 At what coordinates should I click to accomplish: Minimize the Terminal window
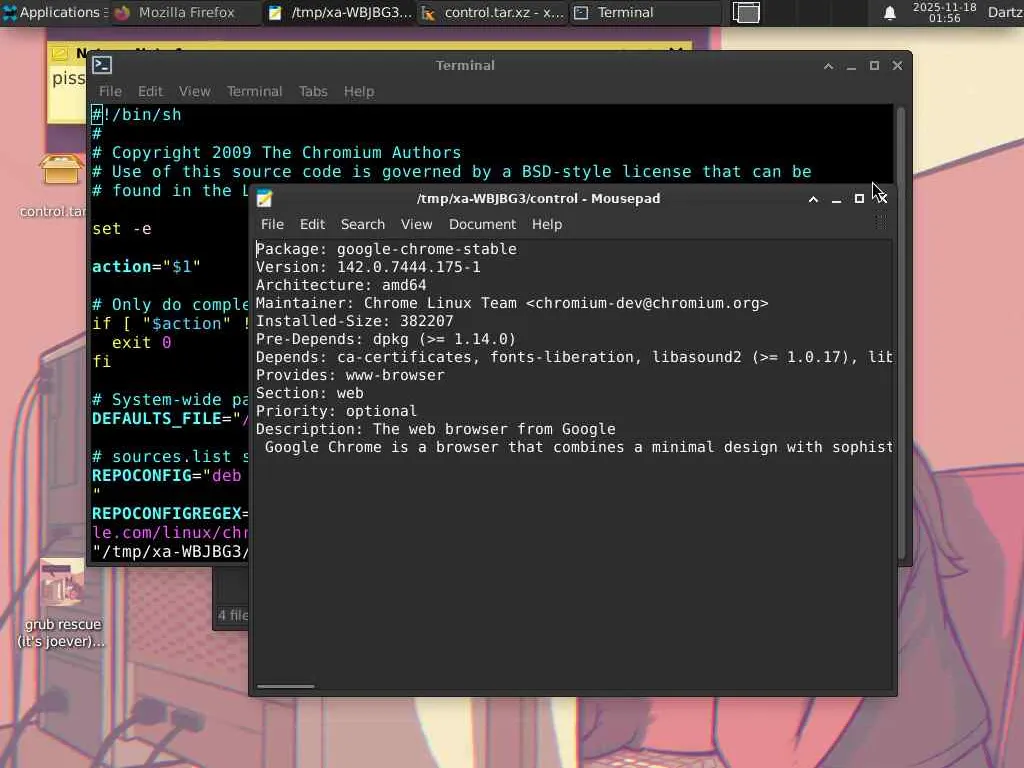[851, 66]
